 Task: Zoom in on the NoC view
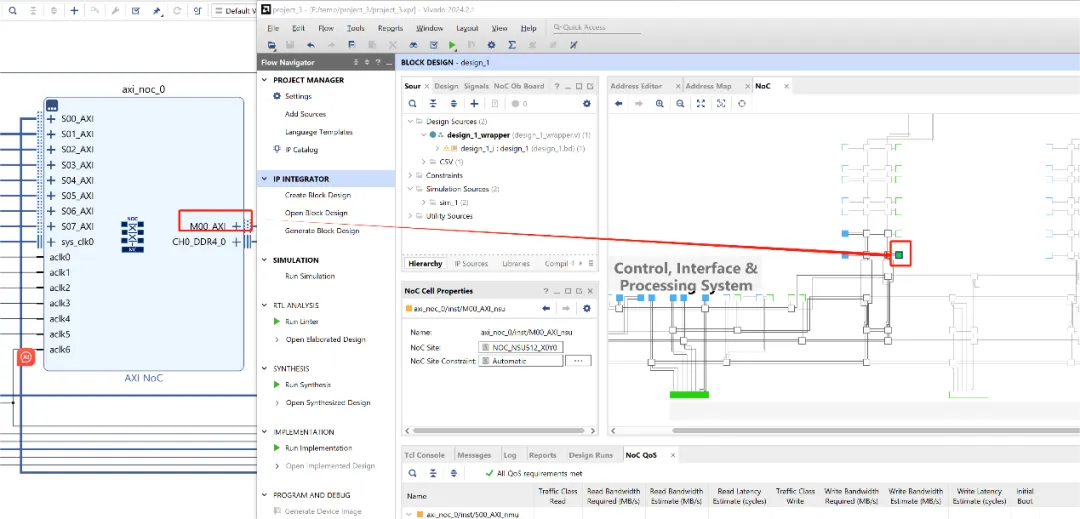click(x=659, y=103)
